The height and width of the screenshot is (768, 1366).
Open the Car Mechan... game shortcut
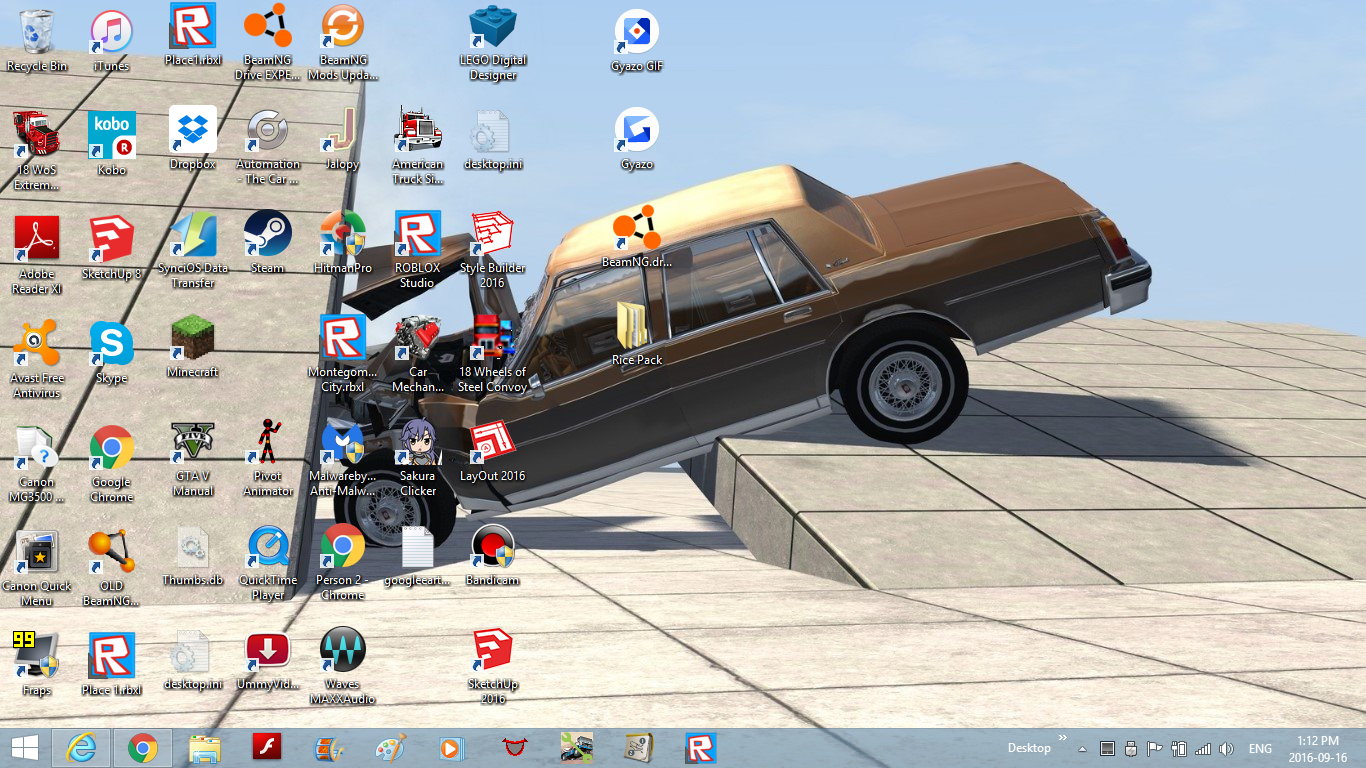[418, 354]
